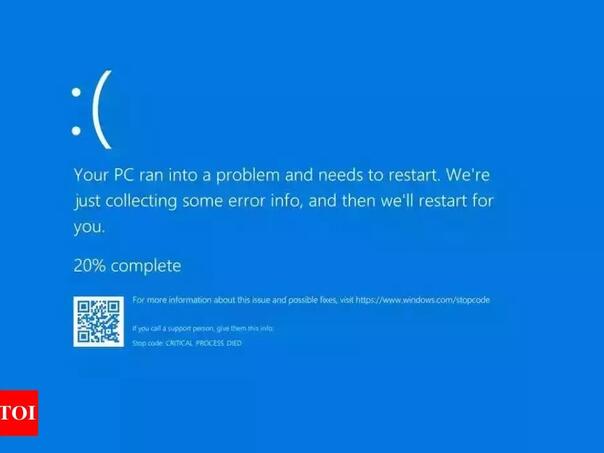Screen dimensions: 604x453
Task: Click the word 'you.' on the third line
Action: pos(89,227)
